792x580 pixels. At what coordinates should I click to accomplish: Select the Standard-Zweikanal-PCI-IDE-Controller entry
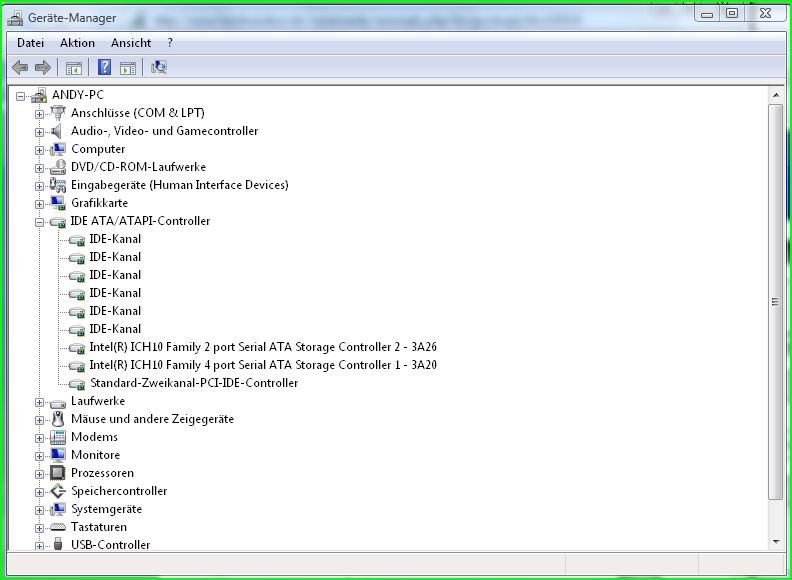point(194,383)
